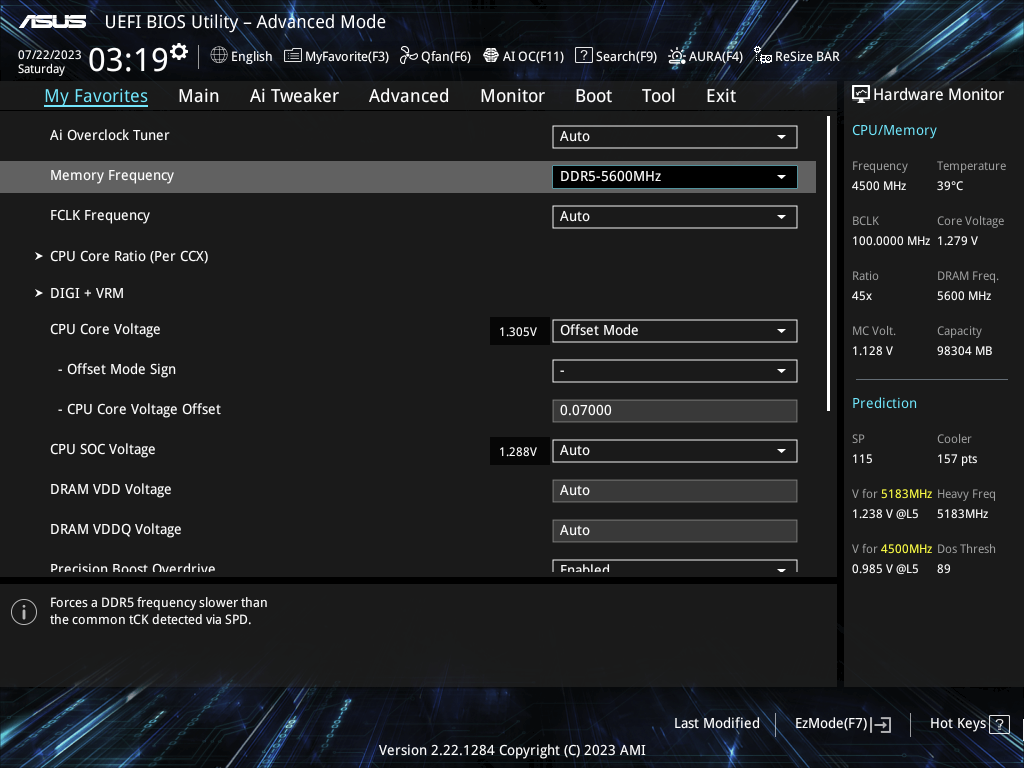Click the 39°C temperature value
The height and width of the screenshot is (768, 1024).
click(x=950, y=186)
